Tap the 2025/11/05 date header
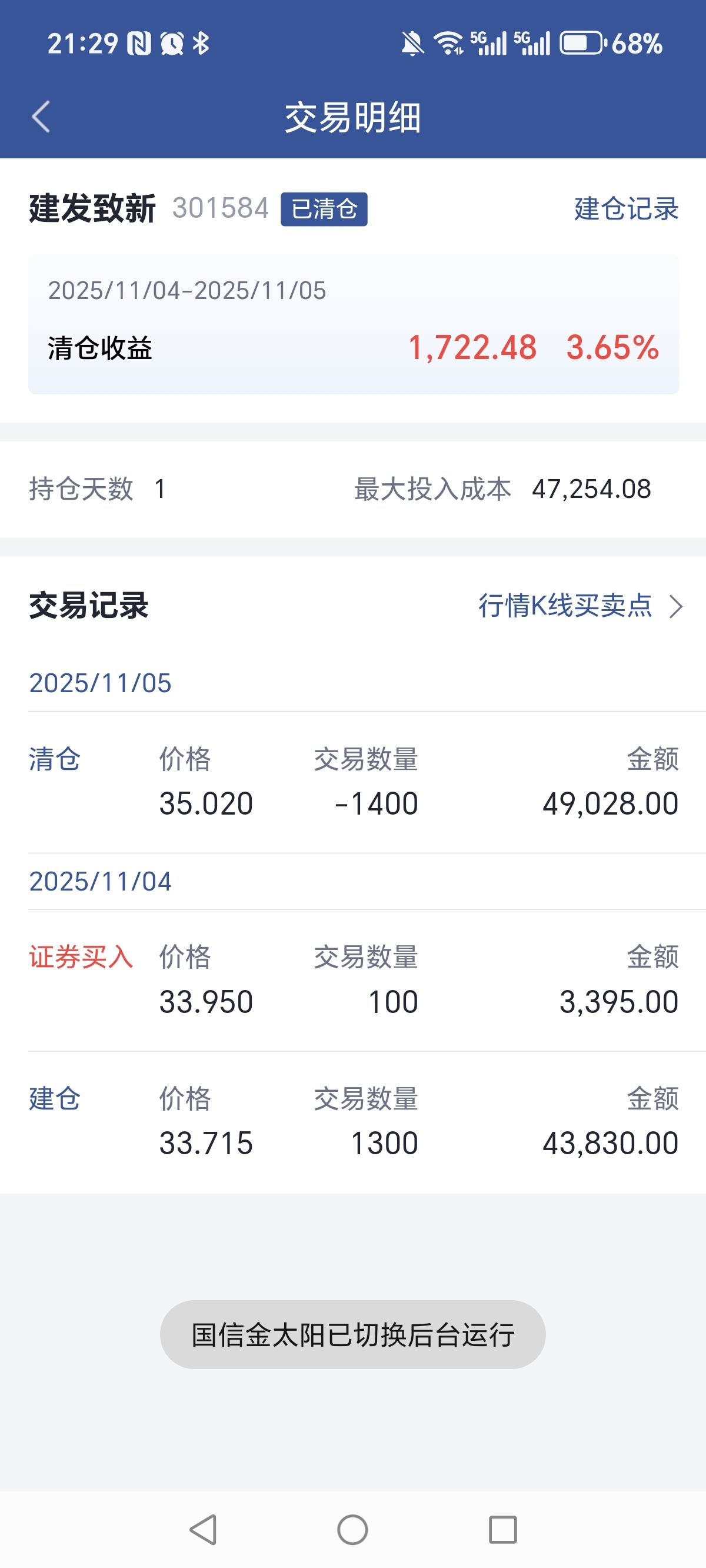This screenshot has height=1568, width=706. coord(101,683)
